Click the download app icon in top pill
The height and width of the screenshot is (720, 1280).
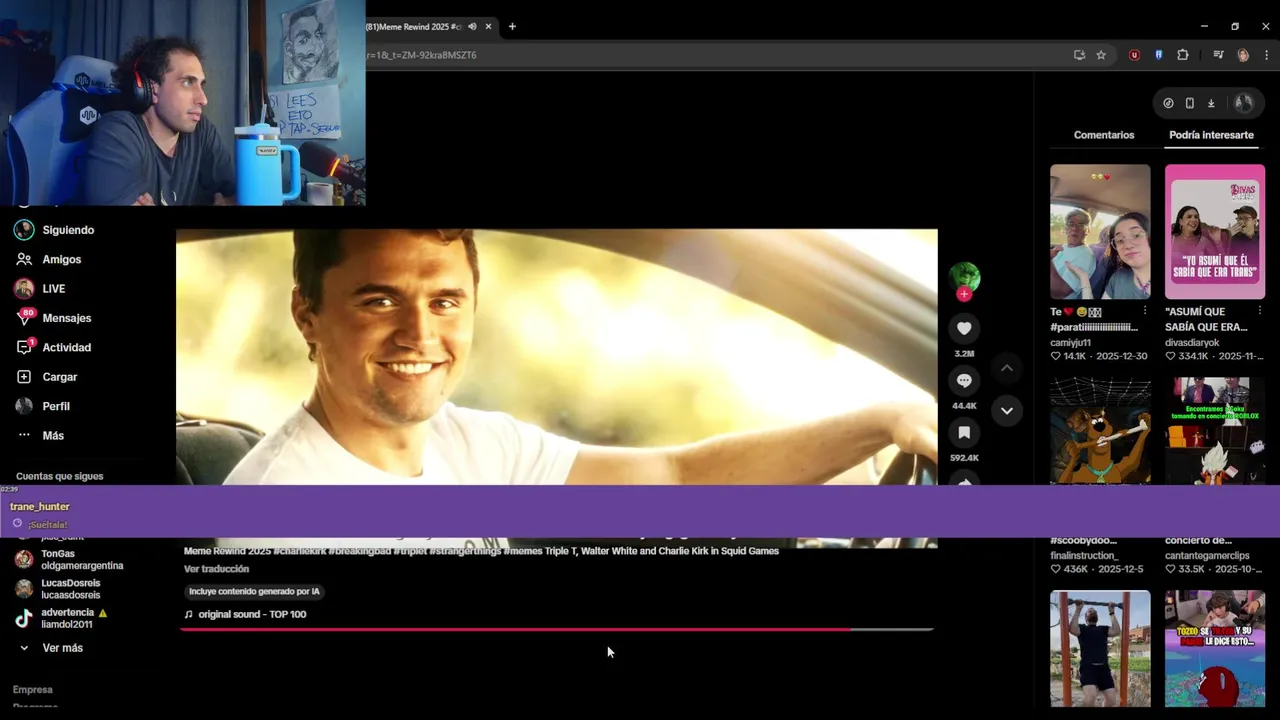(1211, 103)
